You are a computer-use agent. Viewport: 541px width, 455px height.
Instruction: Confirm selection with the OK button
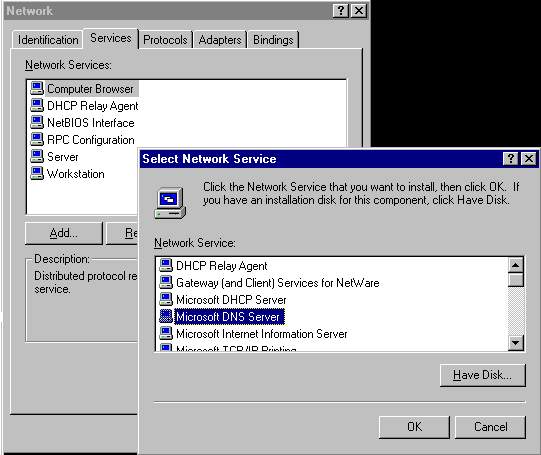414,427
